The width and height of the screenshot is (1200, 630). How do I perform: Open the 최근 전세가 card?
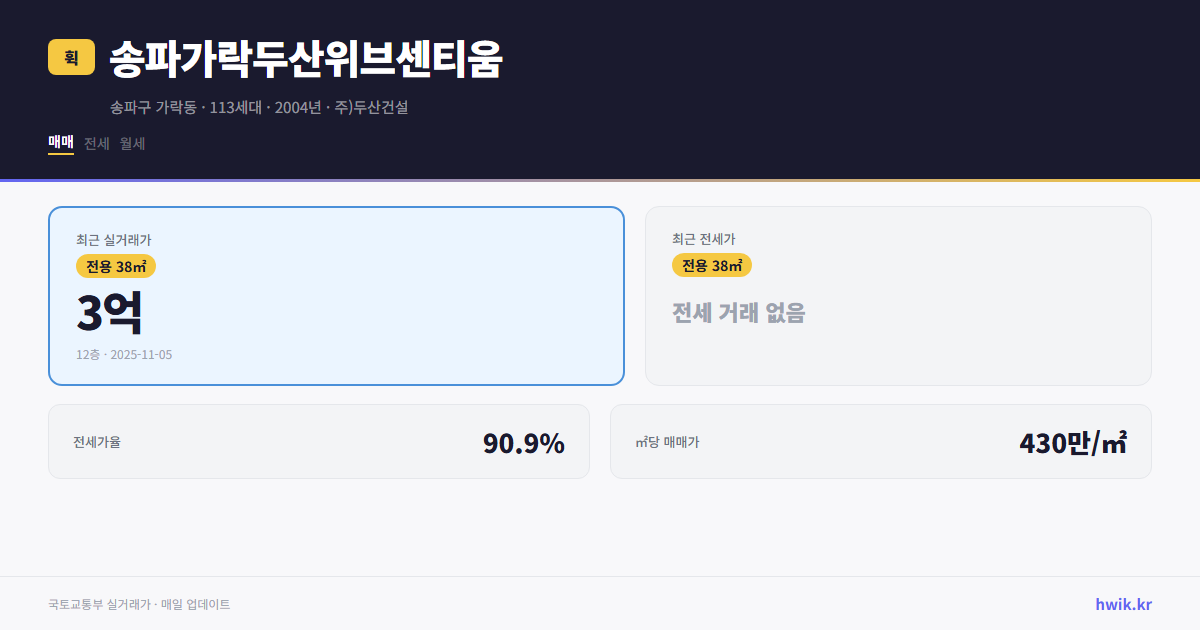pyautogui.click(x=898, y=295)
